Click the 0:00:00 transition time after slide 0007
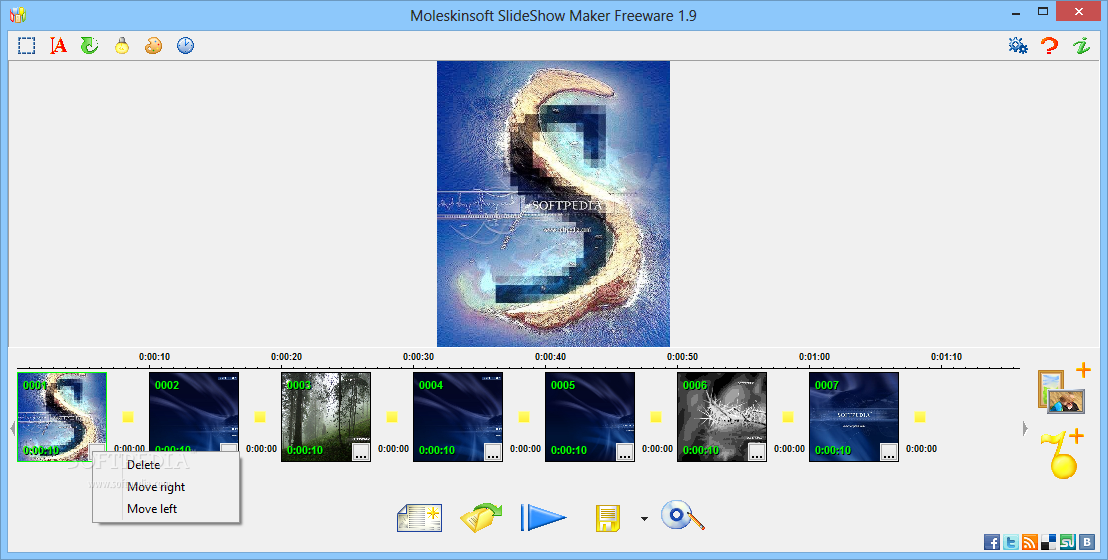The image size is (1108, 560). [921, 449]
